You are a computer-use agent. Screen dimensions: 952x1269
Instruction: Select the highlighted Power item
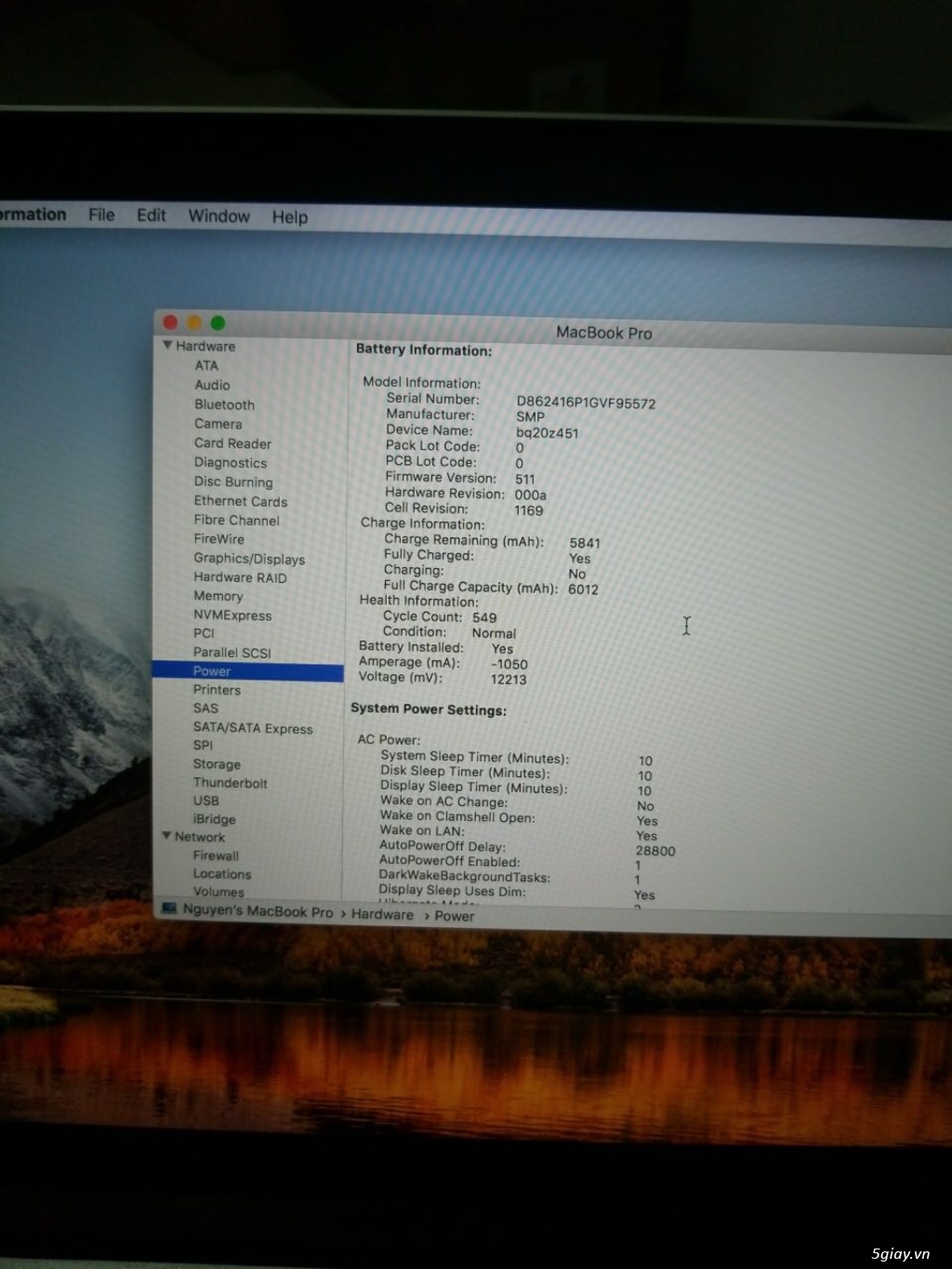pyautogui.click(x=247, y=671)
